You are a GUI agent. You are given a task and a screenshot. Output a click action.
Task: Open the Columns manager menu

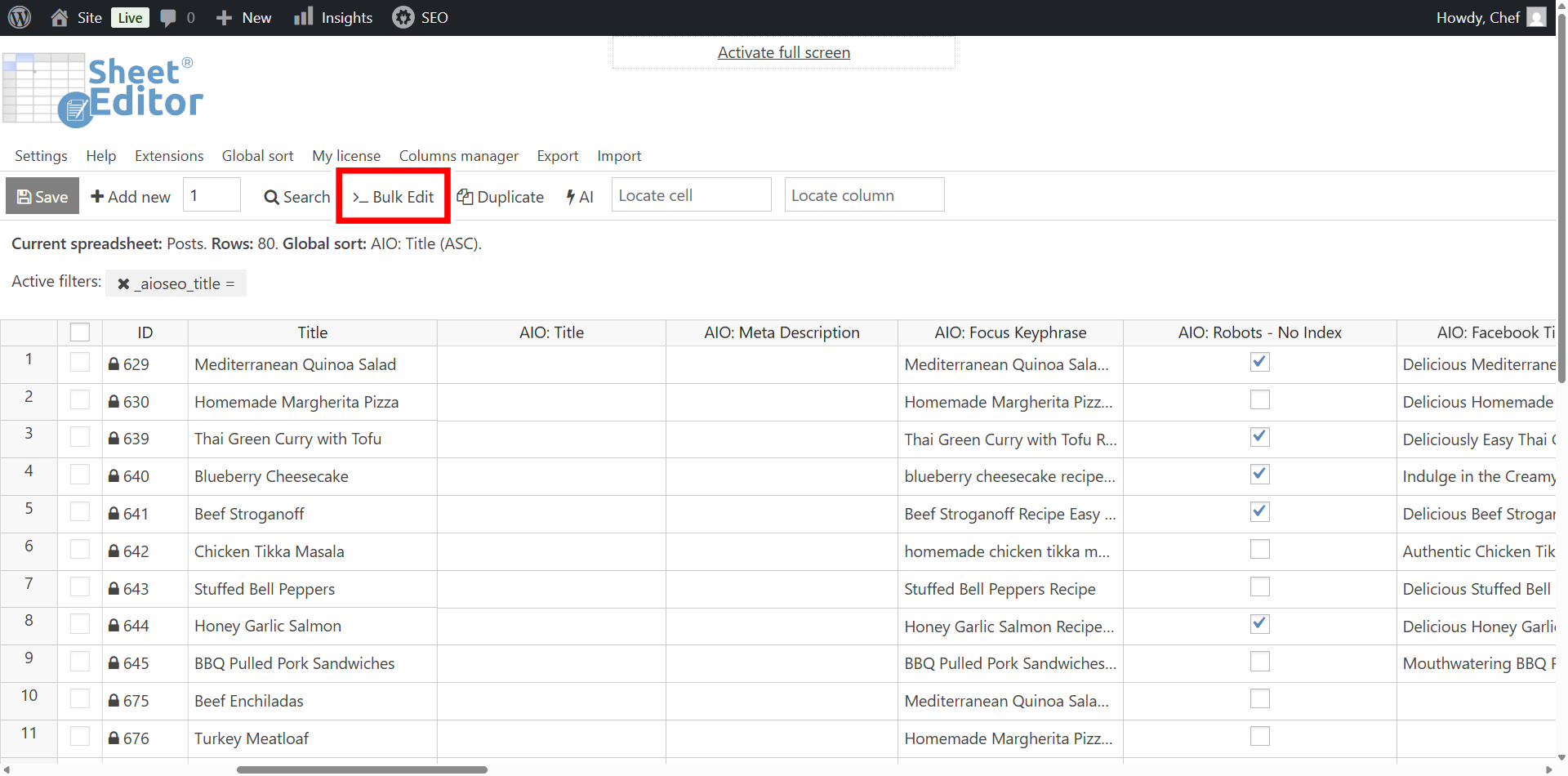[x=458, y=156]
